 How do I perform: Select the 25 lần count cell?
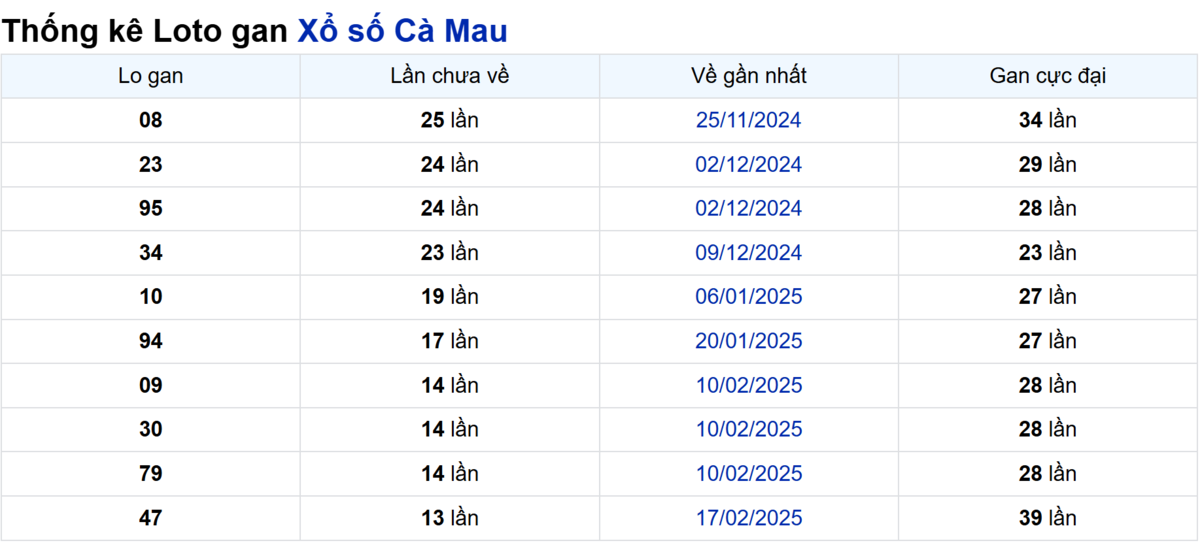[x=450, y=120]
